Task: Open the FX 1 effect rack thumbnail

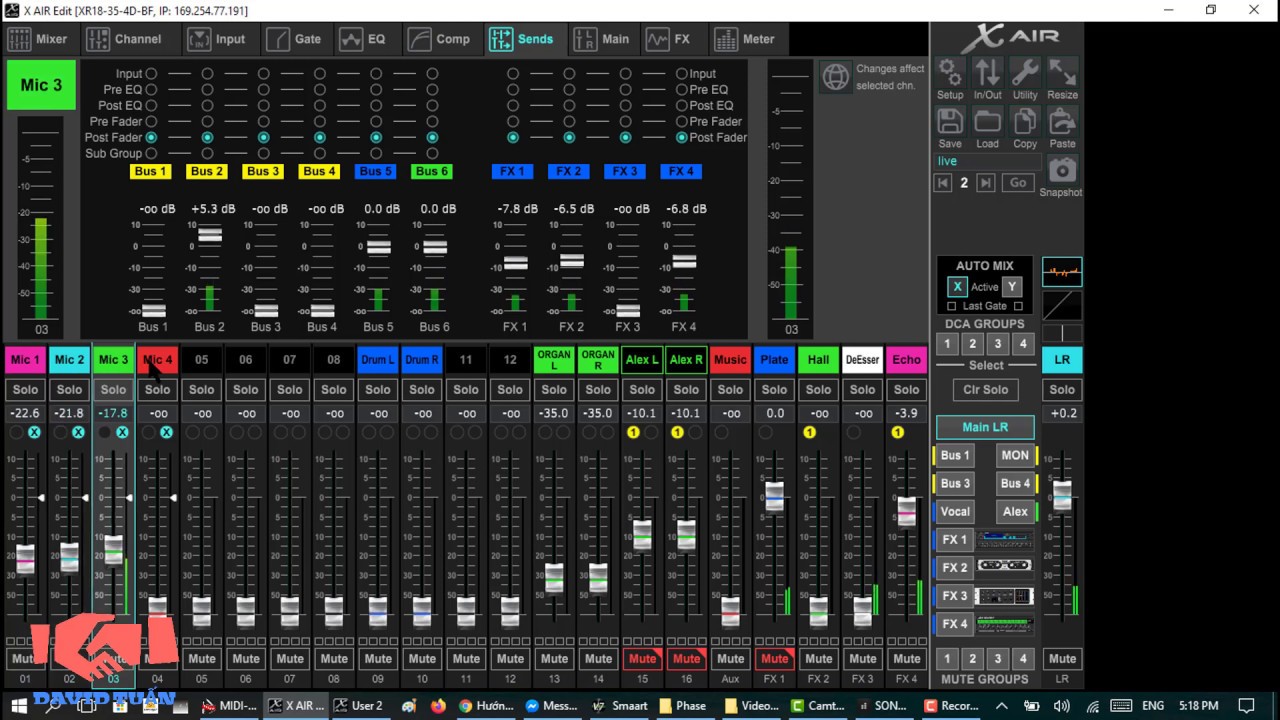Action: (1005, 540)
